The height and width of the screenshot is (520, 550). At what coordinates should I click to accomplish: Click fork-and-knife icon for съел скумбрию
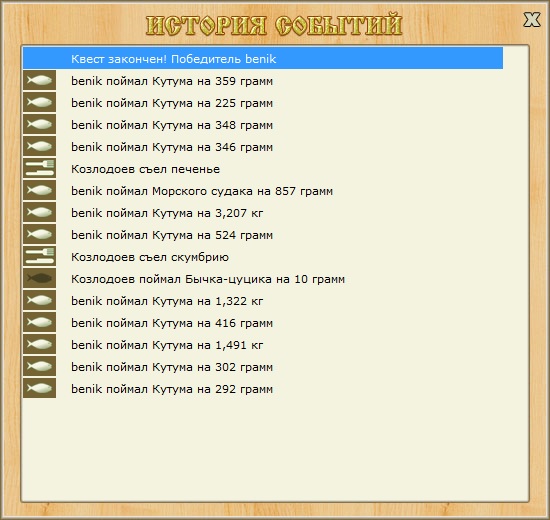click(x=39, y=256)
